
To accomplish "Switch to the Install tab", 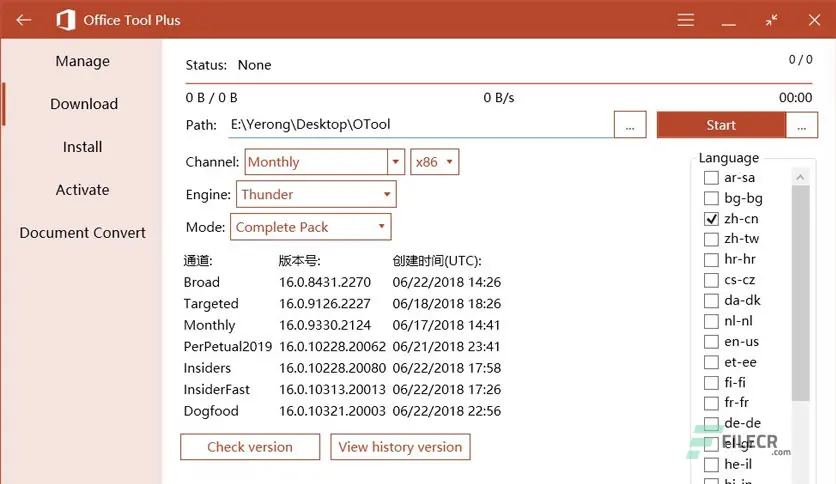I will (83, 147).
